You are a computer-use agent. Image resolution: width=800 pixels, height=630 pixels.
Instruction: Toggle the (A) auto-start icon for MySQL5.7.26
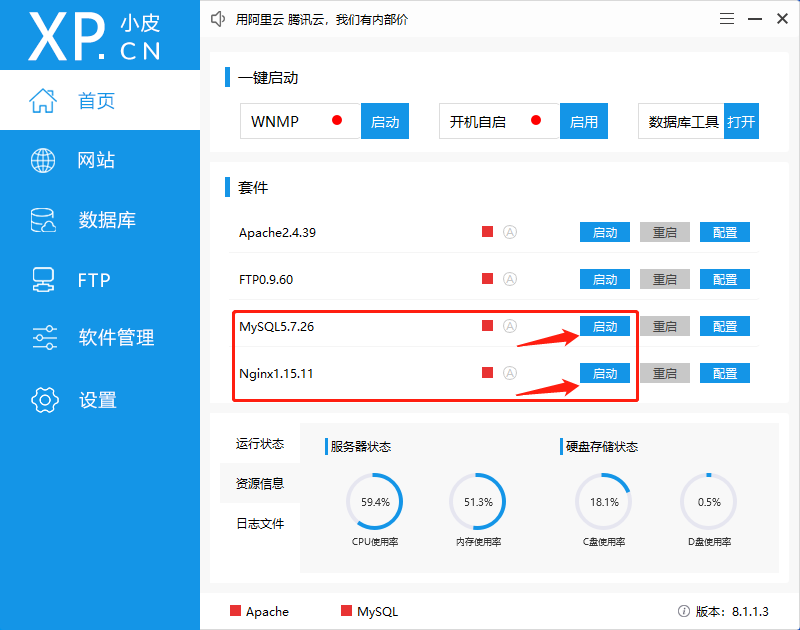click(x=510, y=325)
